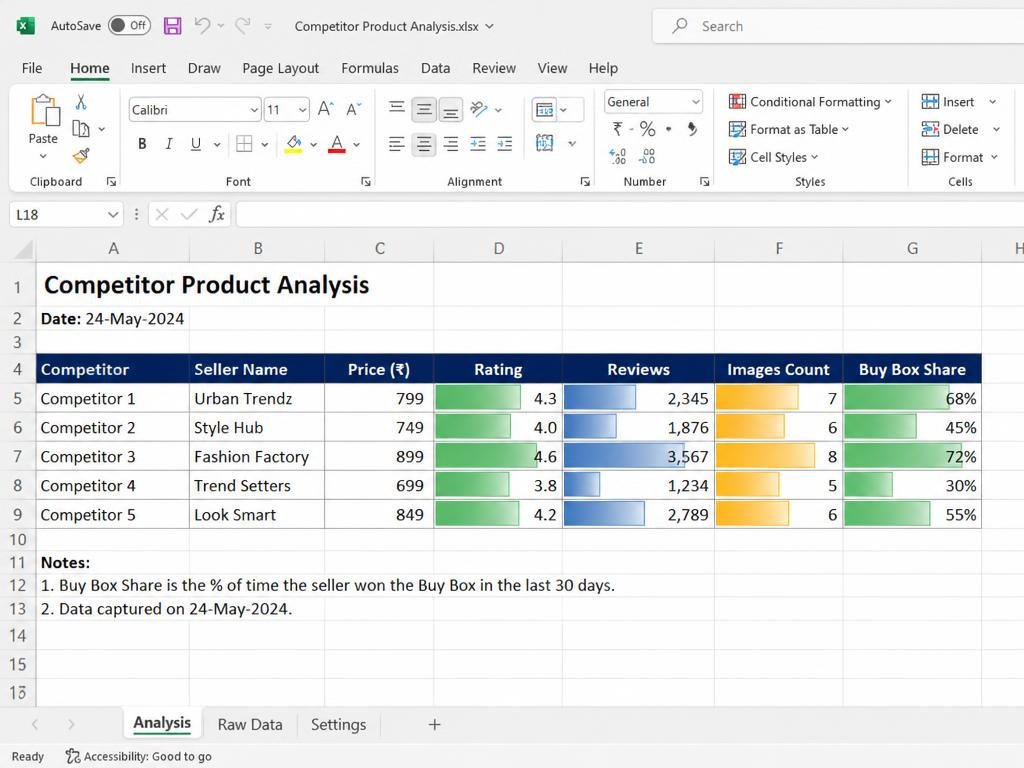Image resolution: width=1024 pixels, height=768 pixels.
Task: Open the Fill Color dropdown arrow
Action: pyautogui.click(x=313, y=144)
